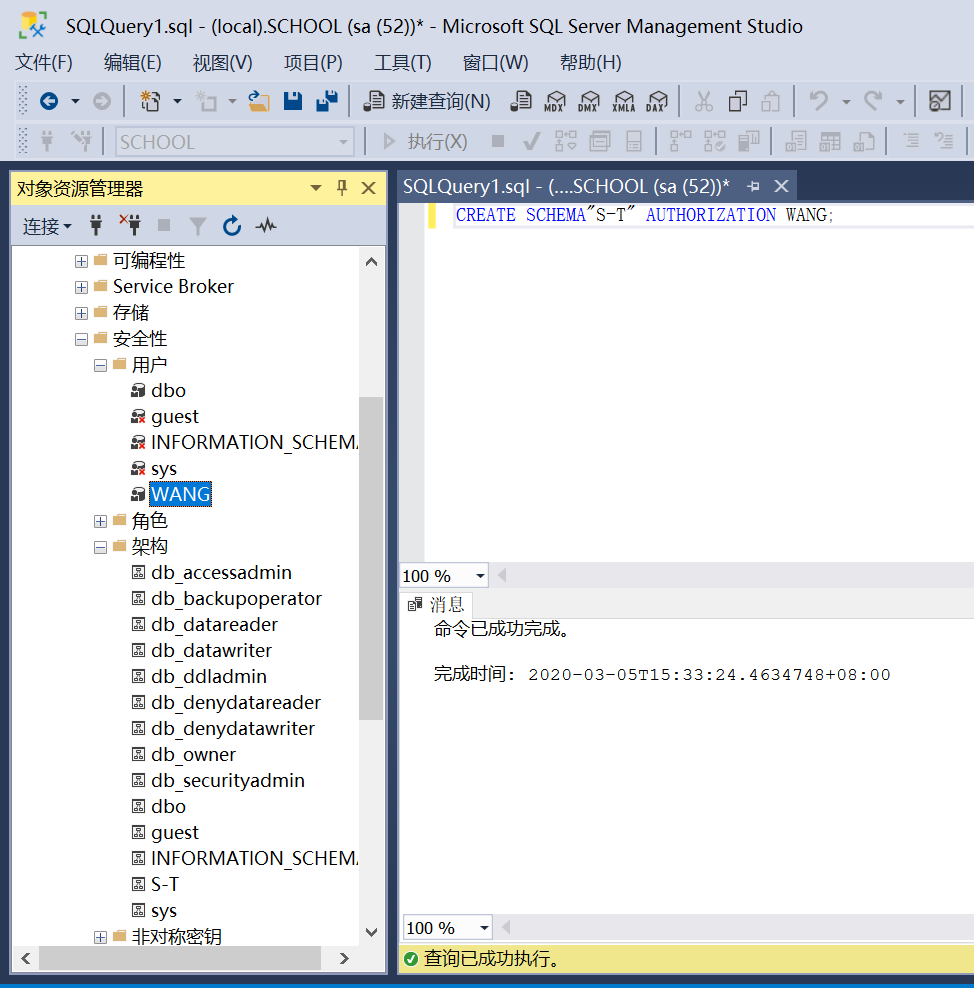Click the DAX query icon

point(656,101)
